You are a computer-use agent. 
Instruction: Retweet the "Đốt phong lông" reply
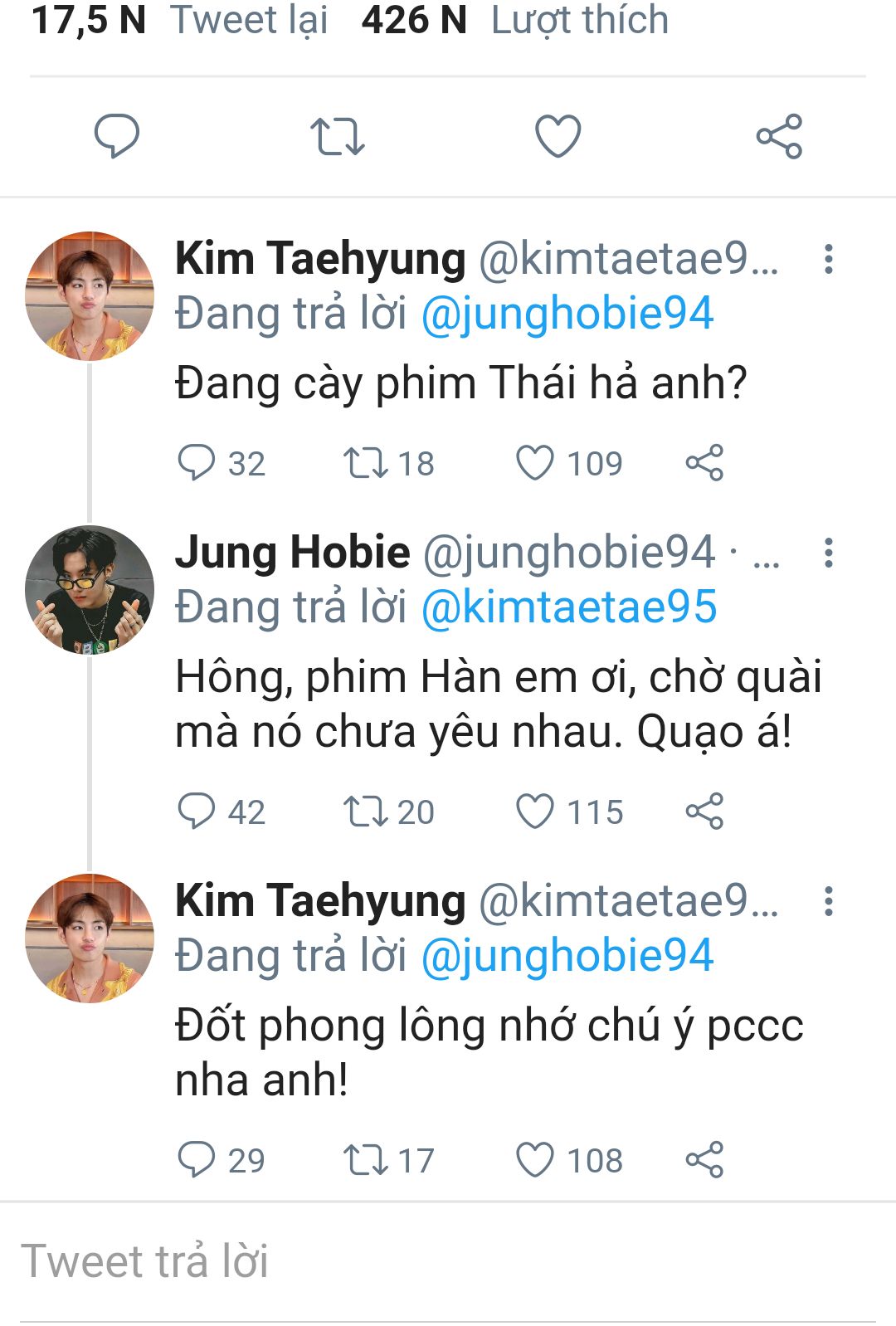(x=365, y=1160)
